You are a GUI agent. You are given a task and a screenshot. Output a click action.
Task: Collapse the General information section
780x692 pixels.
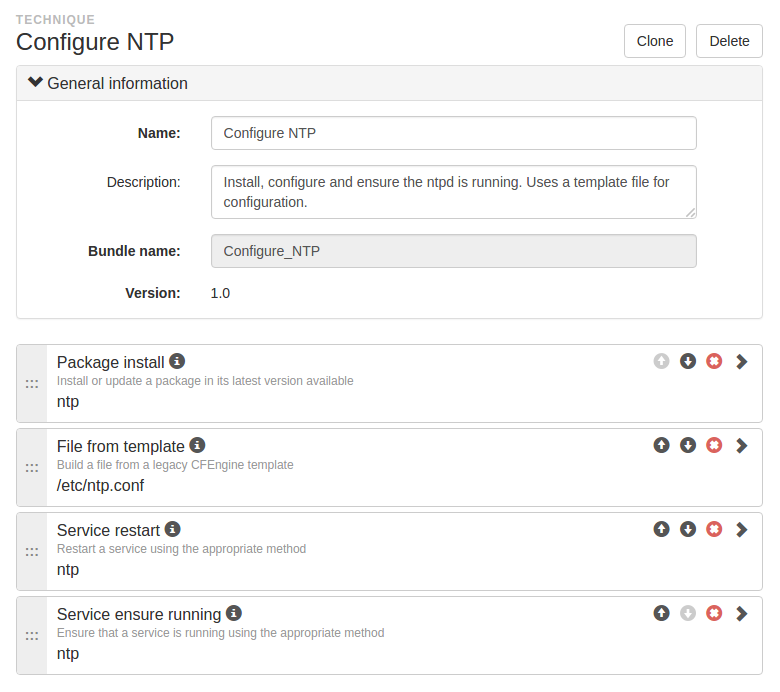(x=35, y=82)
